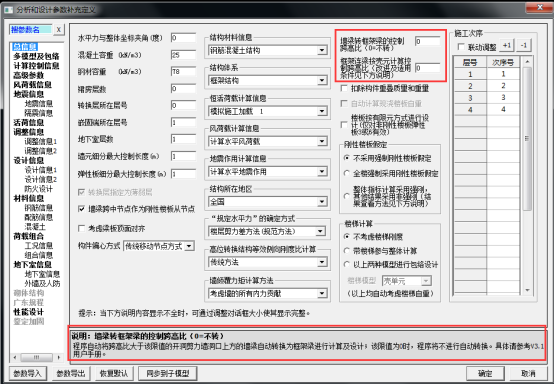The image size is (554, 384).
Task: Open 风荷载信息 in the left tree
Action: pyautogui.click(x=33, y=85)
